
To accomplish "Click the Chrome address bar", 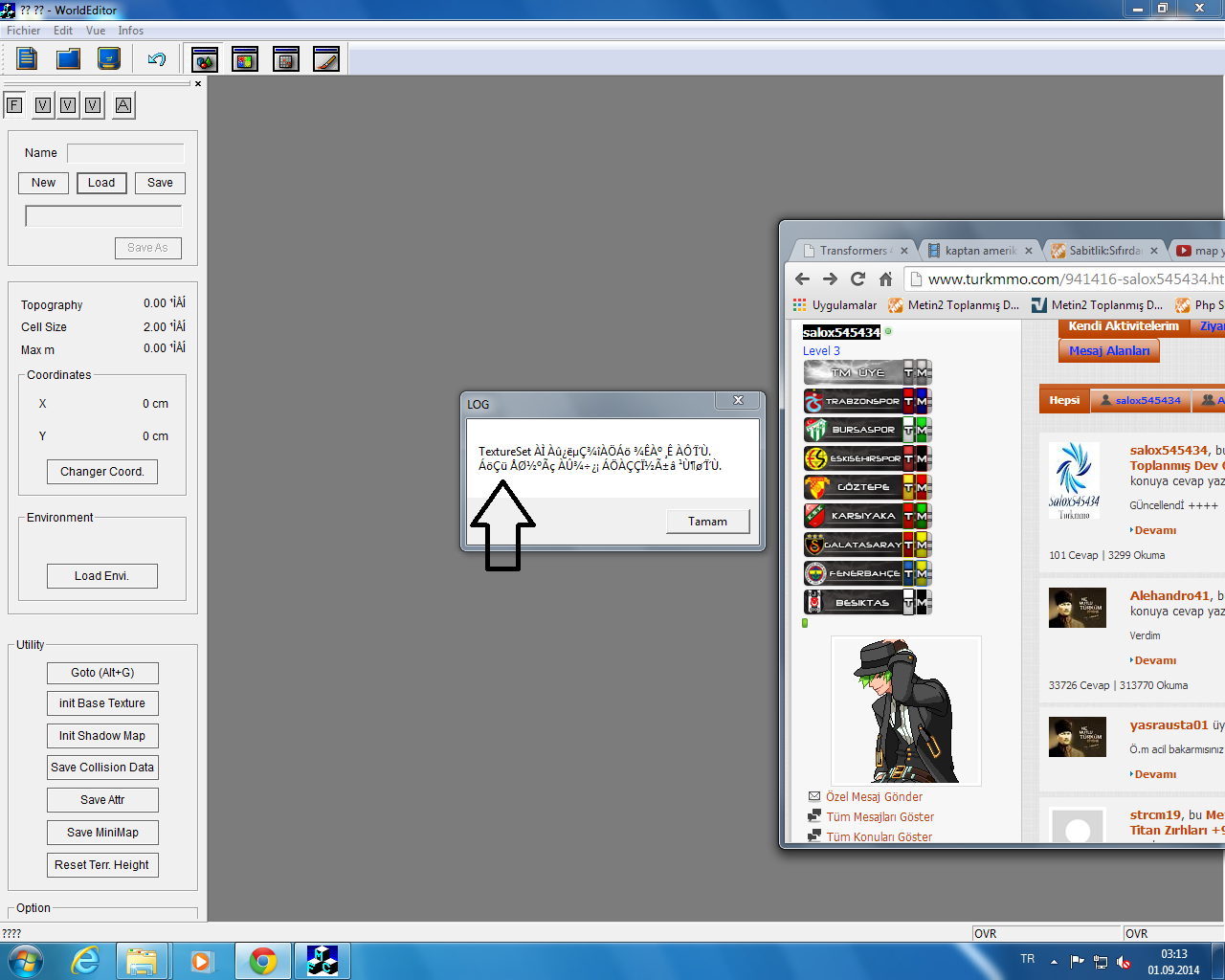I will pyautogui.click(x=1064, y=279).
